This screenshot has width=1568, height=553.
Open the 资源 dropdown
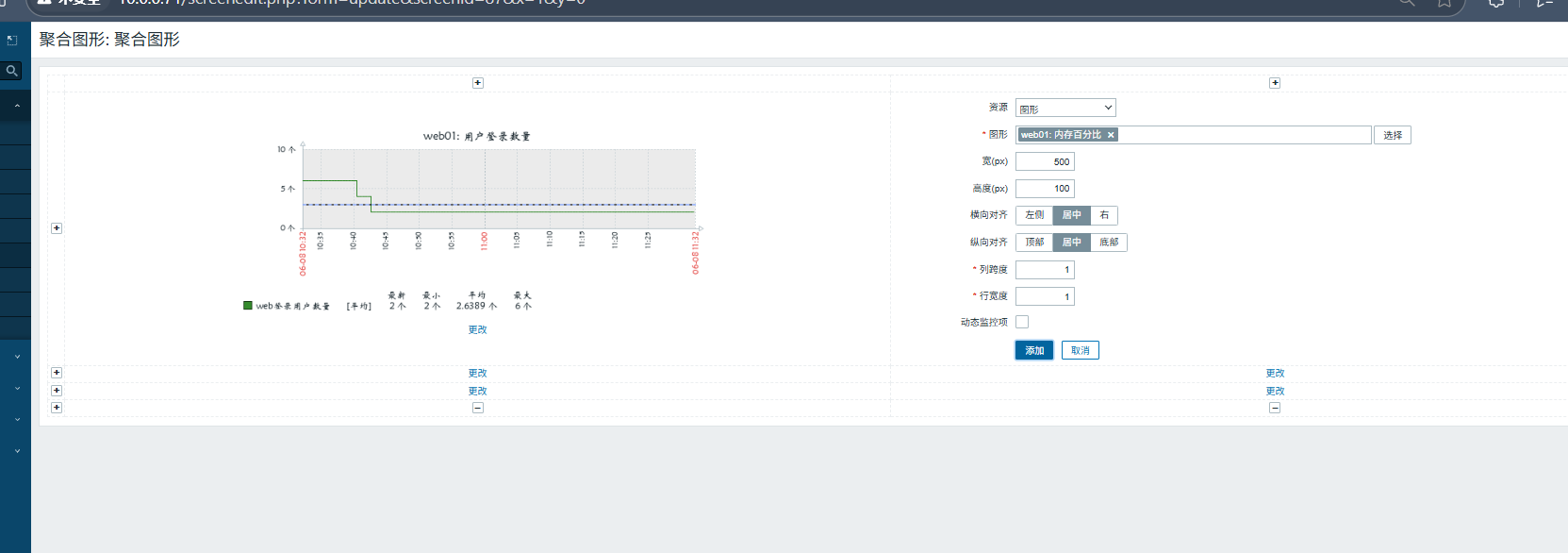[x=1065, y=109]
